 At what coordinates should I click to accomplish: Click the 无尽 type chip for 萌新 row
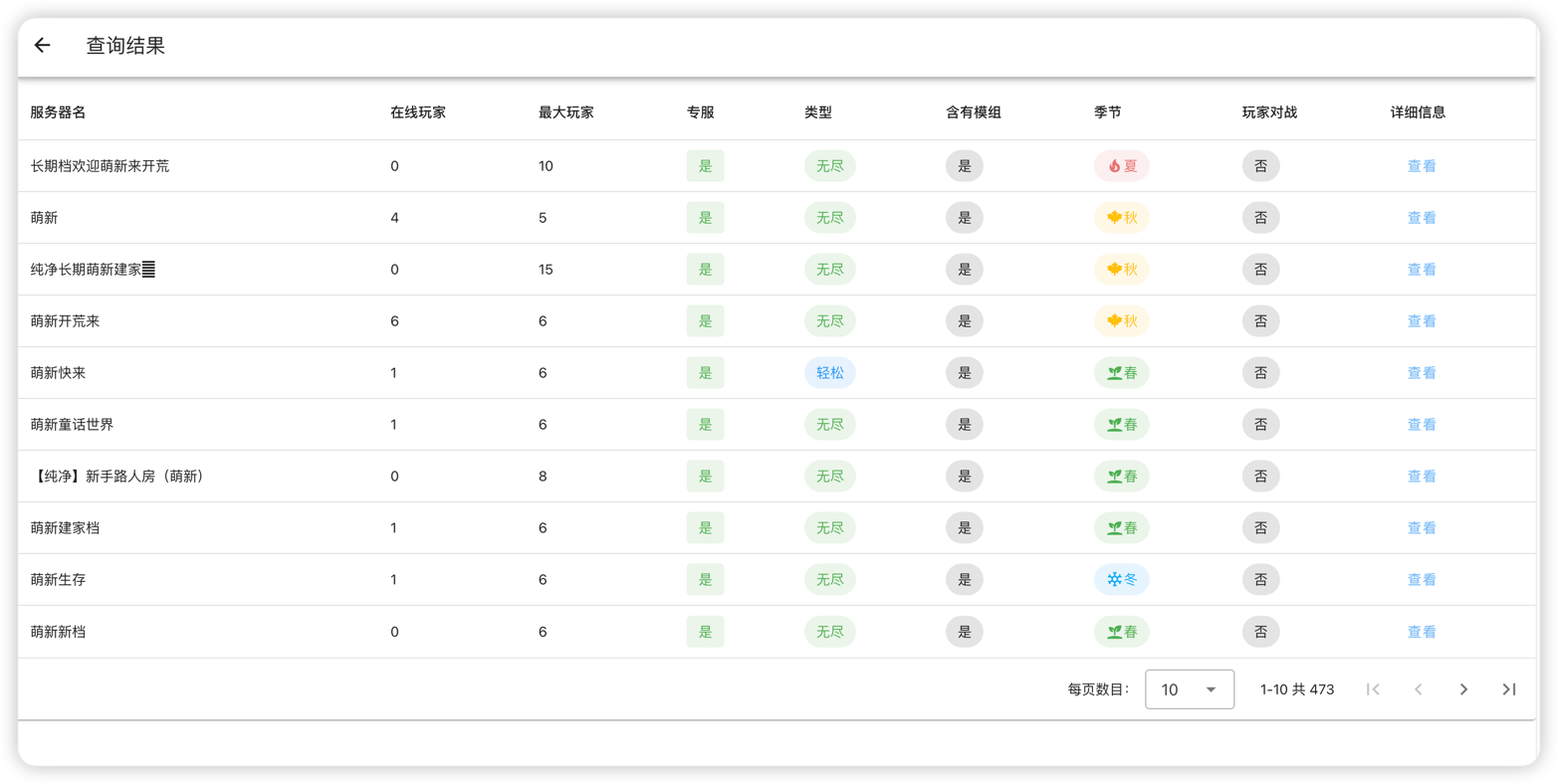829,218
